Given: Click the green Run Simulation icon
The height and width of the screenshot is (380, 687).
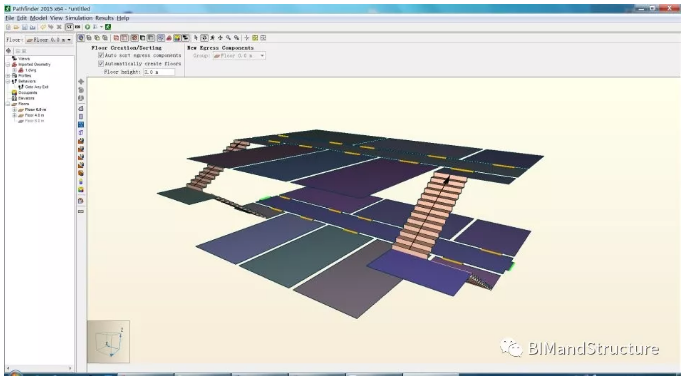Looking at the screenshot, I should (88, 27).
